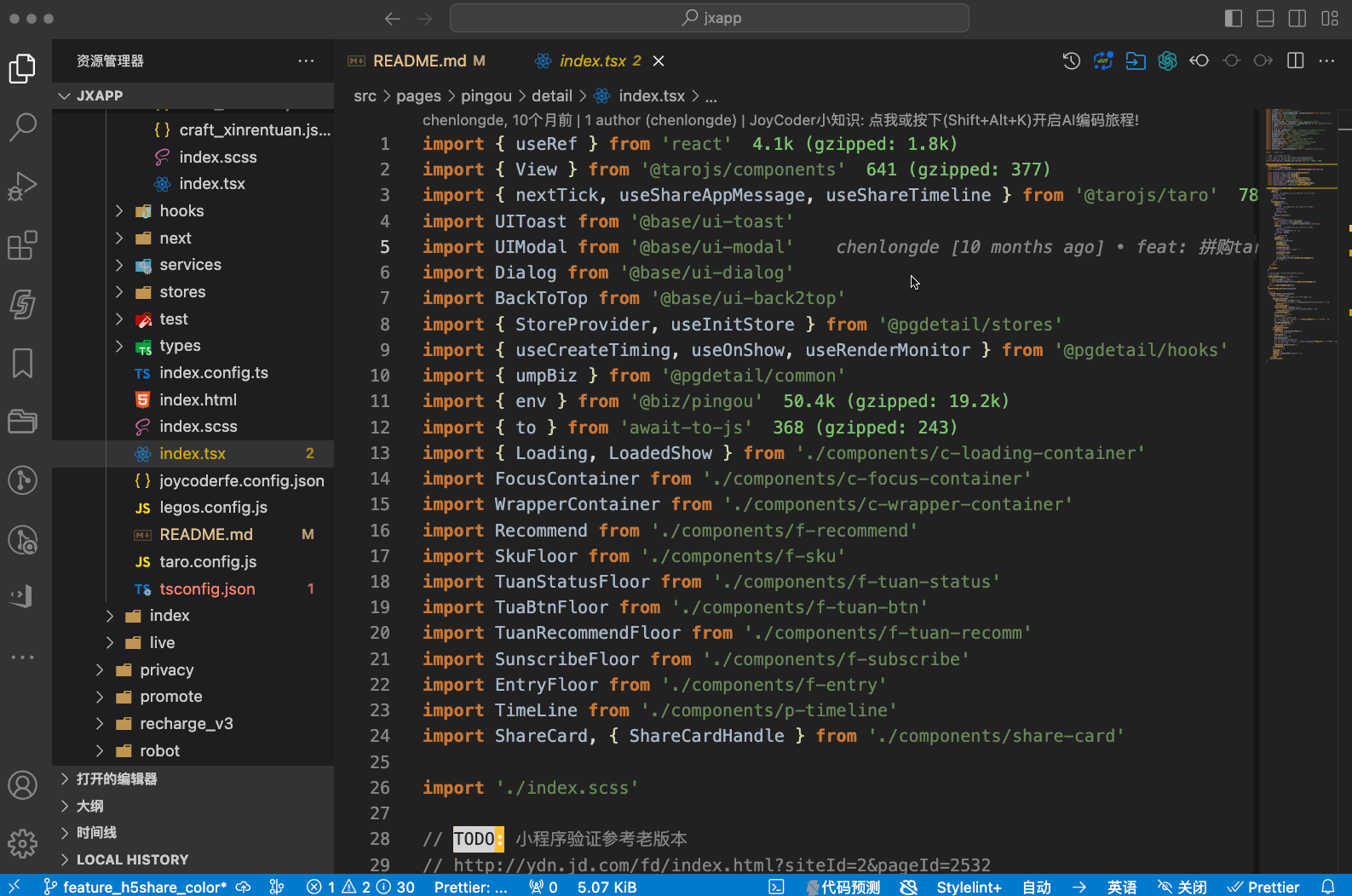Toggle 代码预测 in status bar
Viewport: 1352px width, 896px height.
[843, 887]
